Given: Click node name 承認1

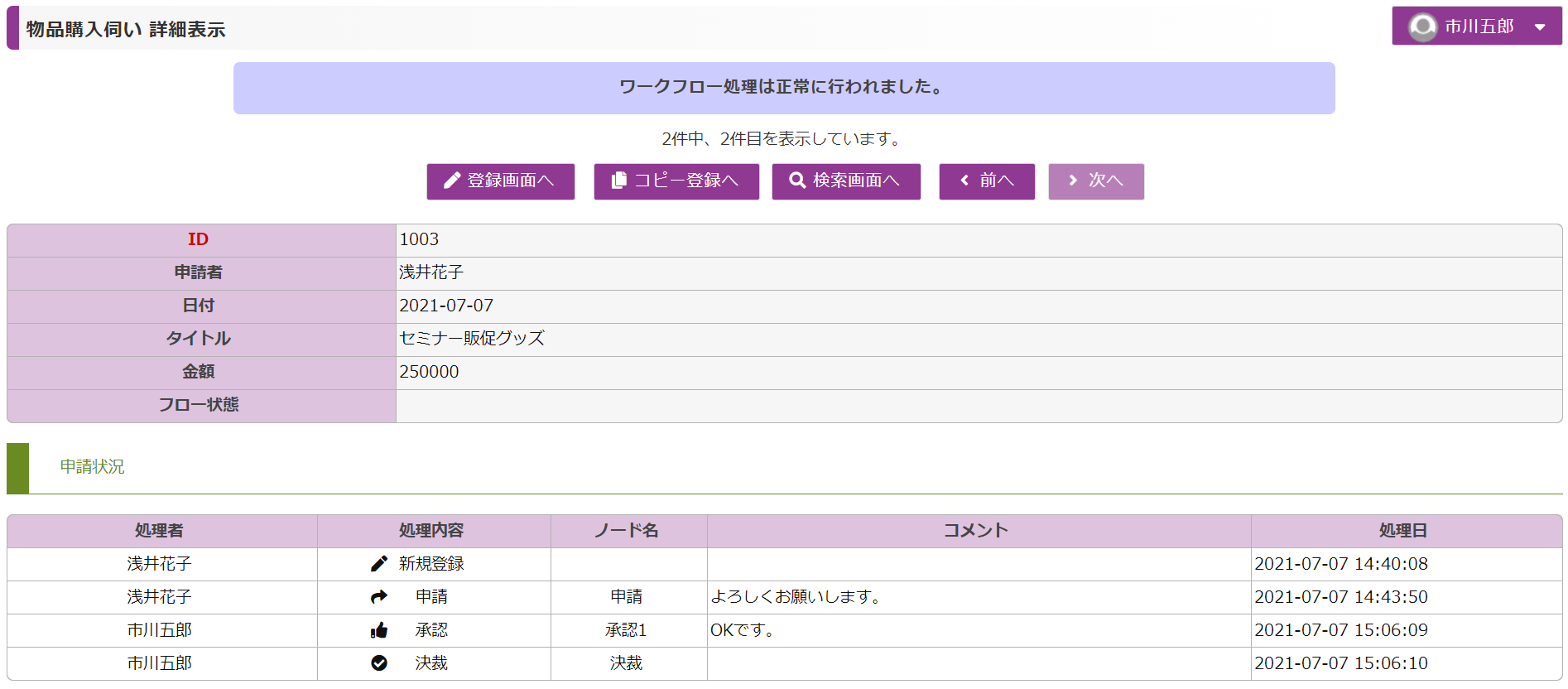Looking at the screenshot, I should (x=626, y=630).
